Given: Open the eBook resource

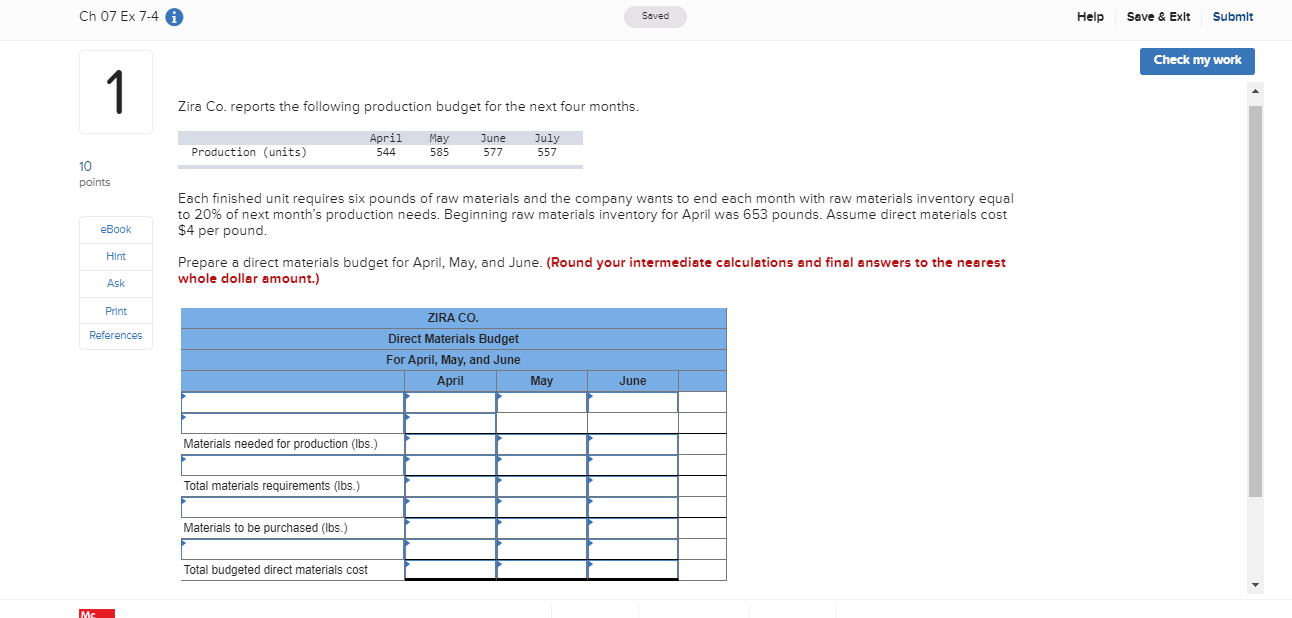Looking at the screenshot, I should pos(115,229).
